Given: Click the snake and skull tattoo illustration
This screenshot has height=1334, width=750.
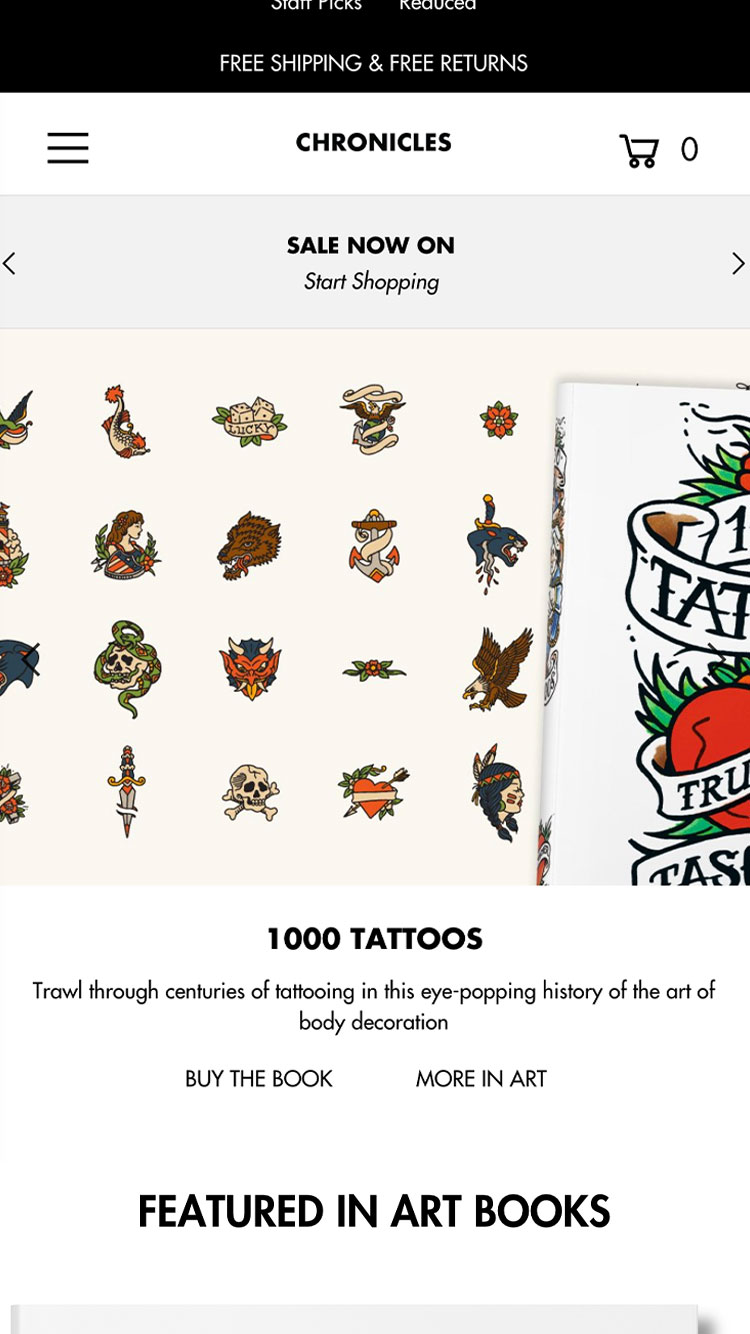Looking at the screenshot, I should point(127,668).
